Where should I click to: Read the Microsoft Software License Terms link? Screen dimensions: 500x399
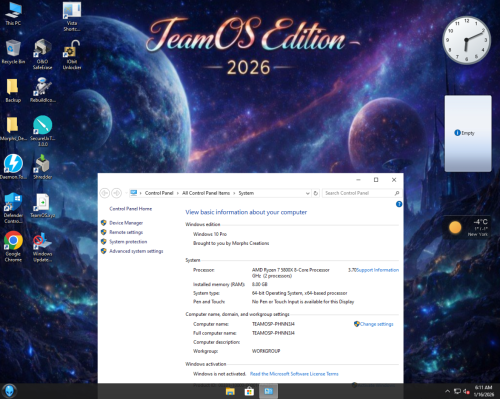[294, 374]
